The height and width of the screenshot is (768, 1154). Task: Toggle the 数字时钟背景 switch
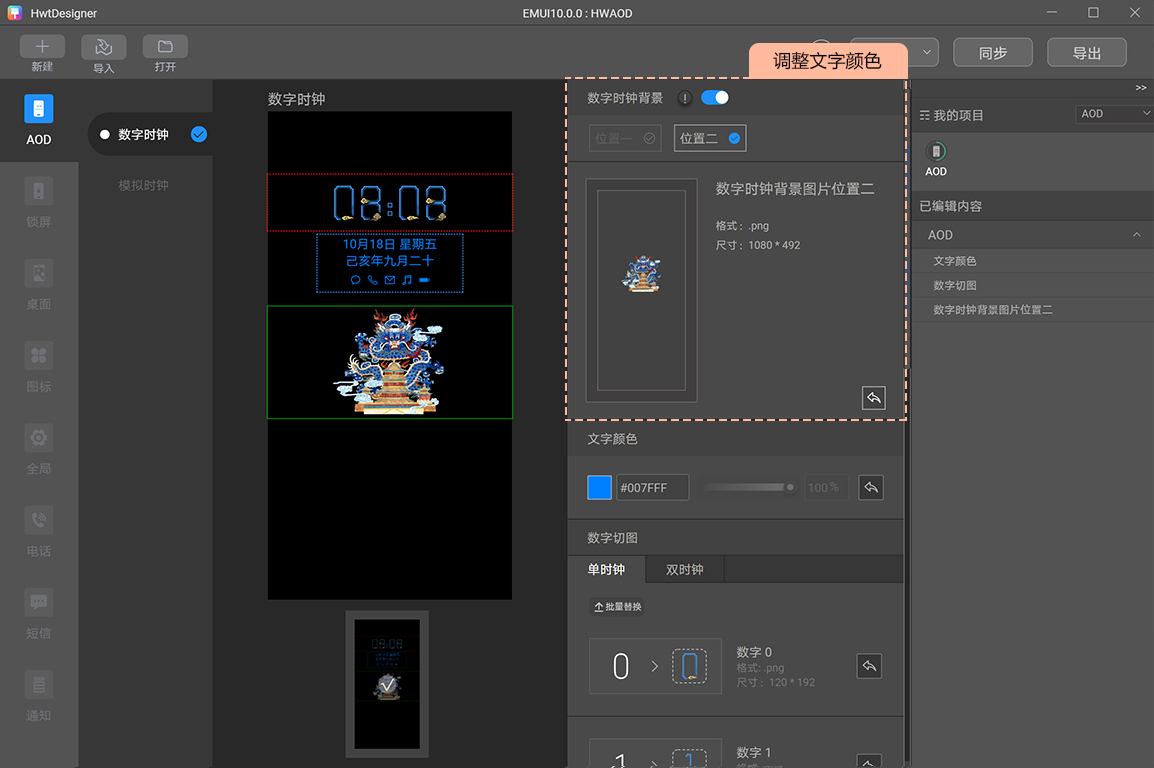point(715,98)
